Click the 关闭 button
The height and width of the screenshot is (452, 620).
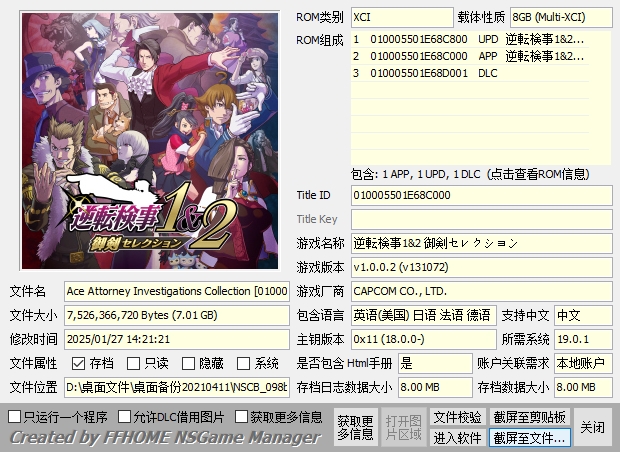592,427
